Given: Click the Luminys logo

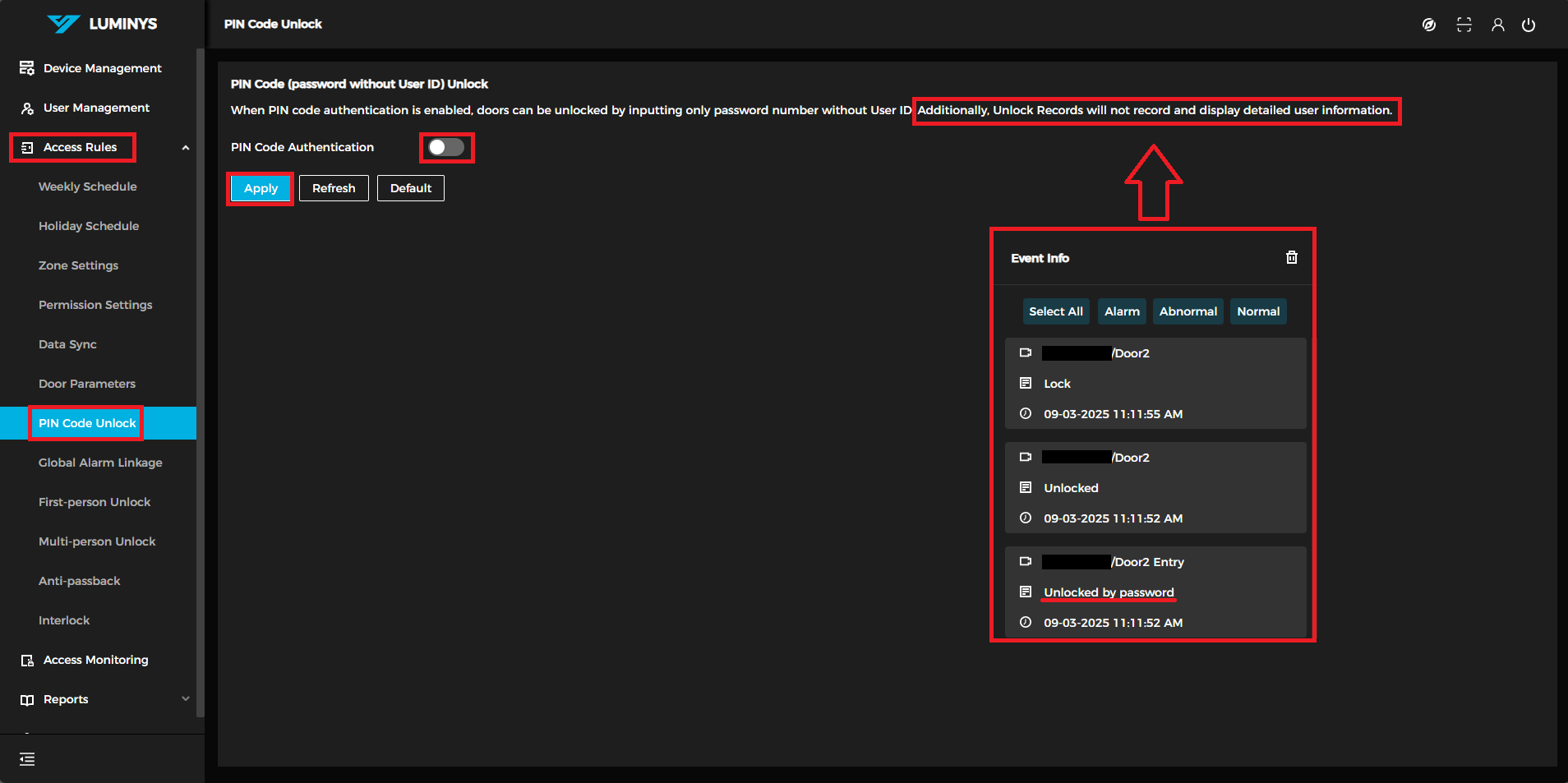Looking at the screenshot, I should (102, 24).
